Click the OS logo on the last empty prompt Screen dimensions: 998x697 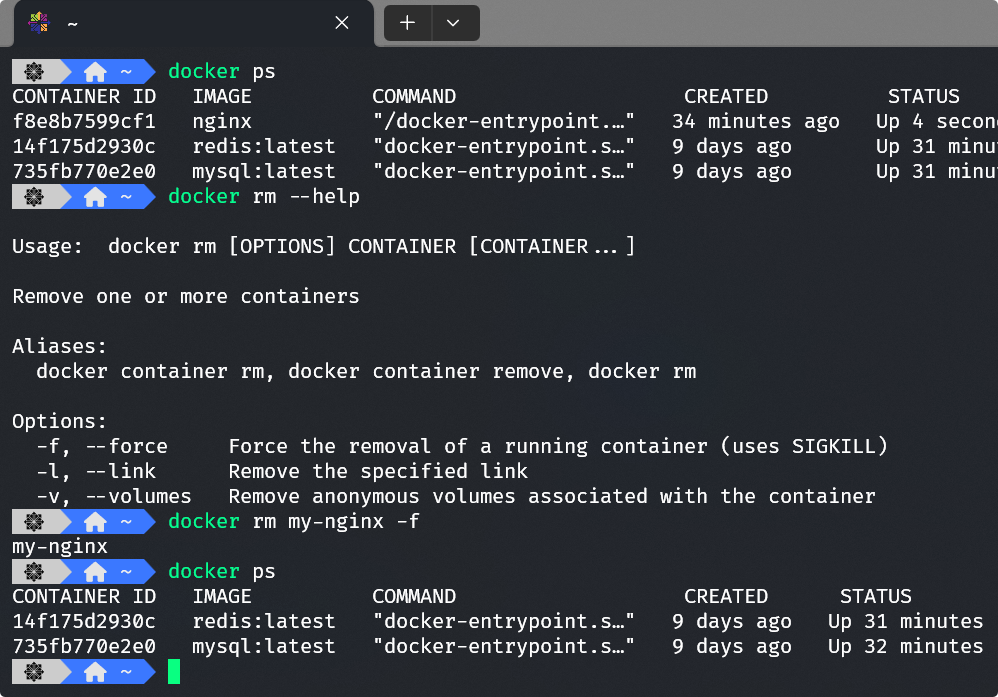34,672
